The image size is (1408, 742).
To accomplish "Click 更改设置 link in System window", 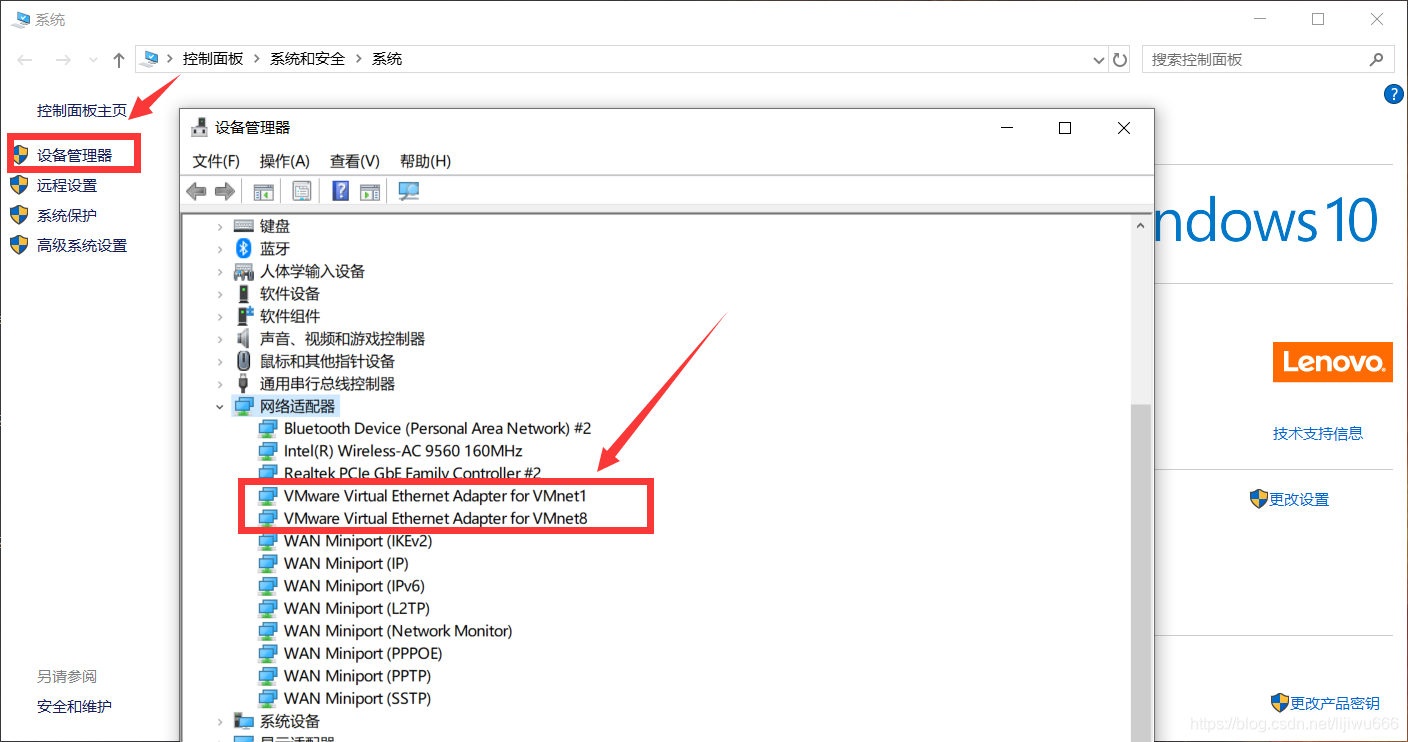I will (x=1299, y=499).
